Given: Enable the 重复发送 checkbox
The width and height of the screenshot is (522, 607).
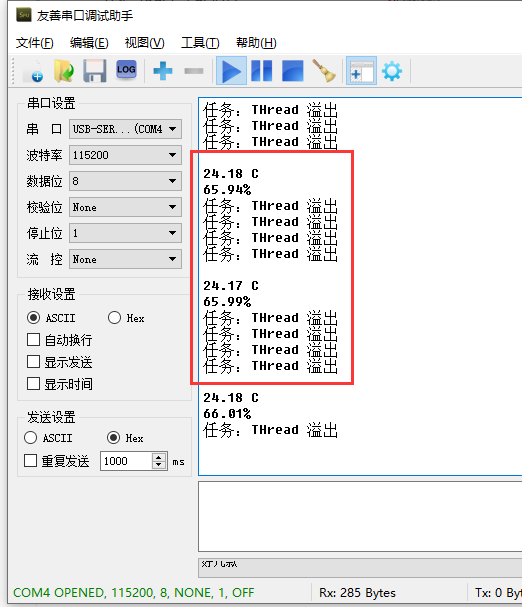Looking at the screenshot, I should coord(57,461).
